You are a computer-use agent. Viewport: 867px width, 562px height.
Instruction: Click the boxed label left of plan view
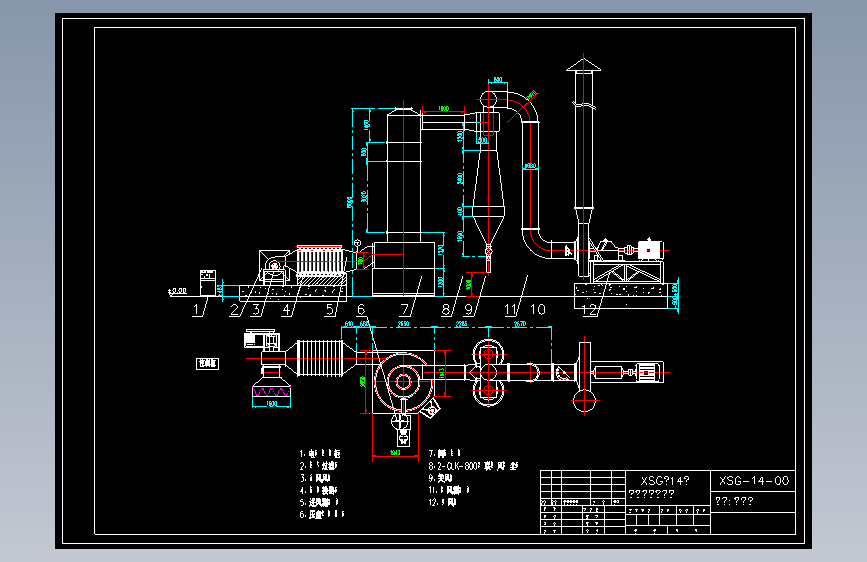[207, 363]
